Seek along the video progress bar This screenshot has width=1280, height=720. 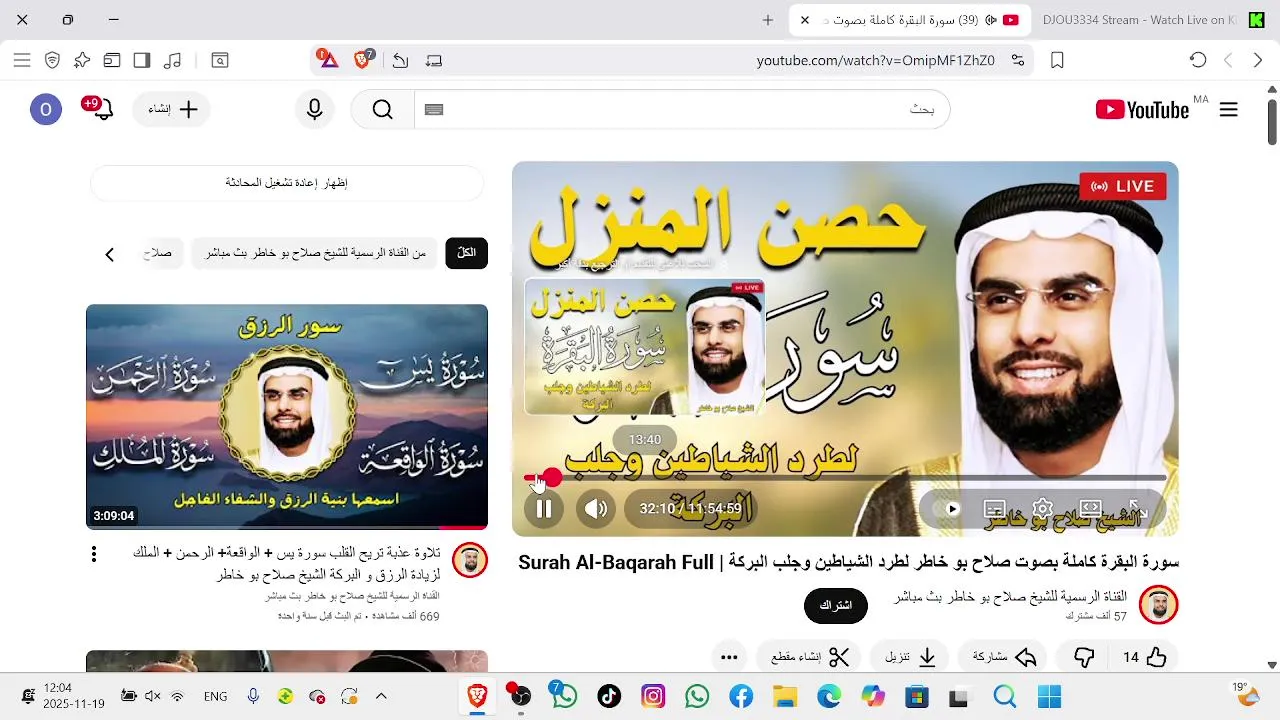[x=845, y=478]
